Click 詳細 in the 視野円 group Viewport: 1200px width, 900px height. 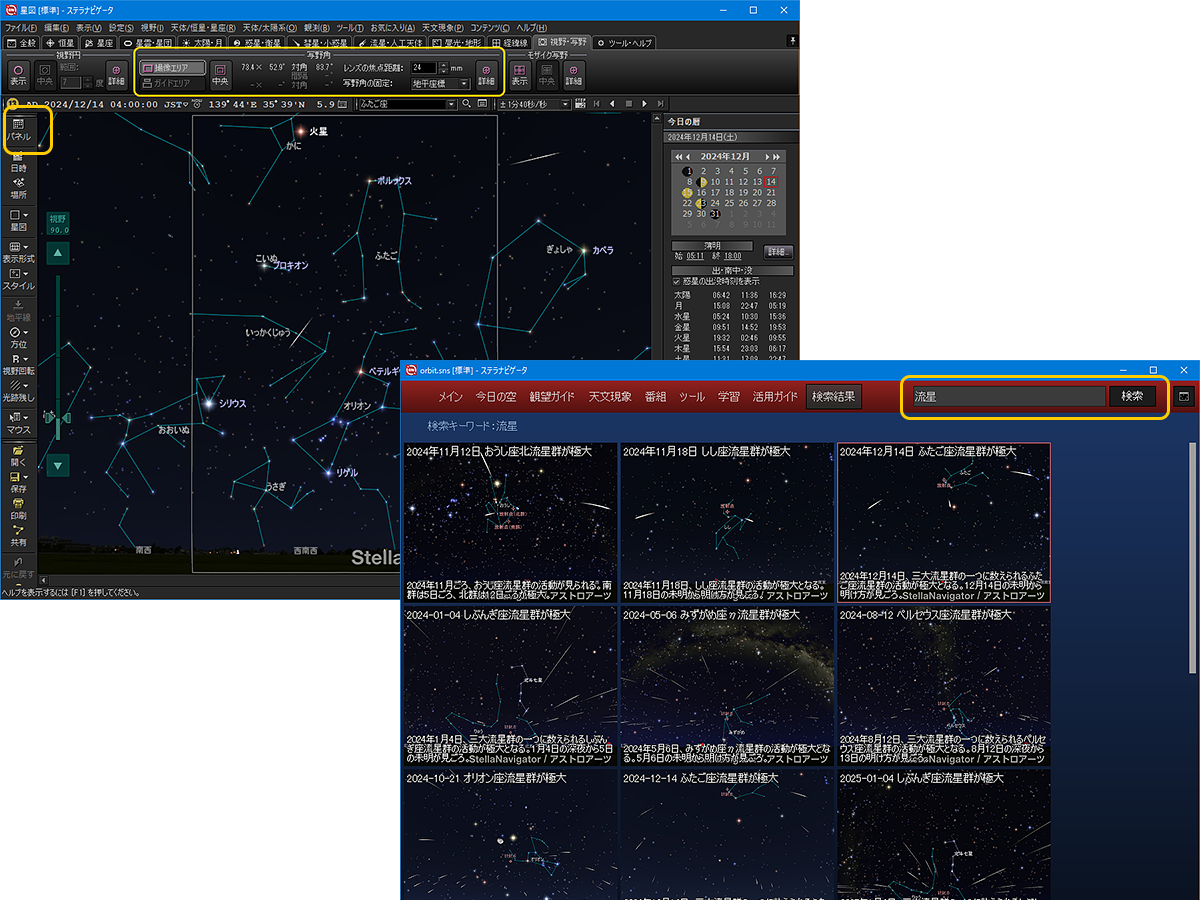click(x=117, y=75)
